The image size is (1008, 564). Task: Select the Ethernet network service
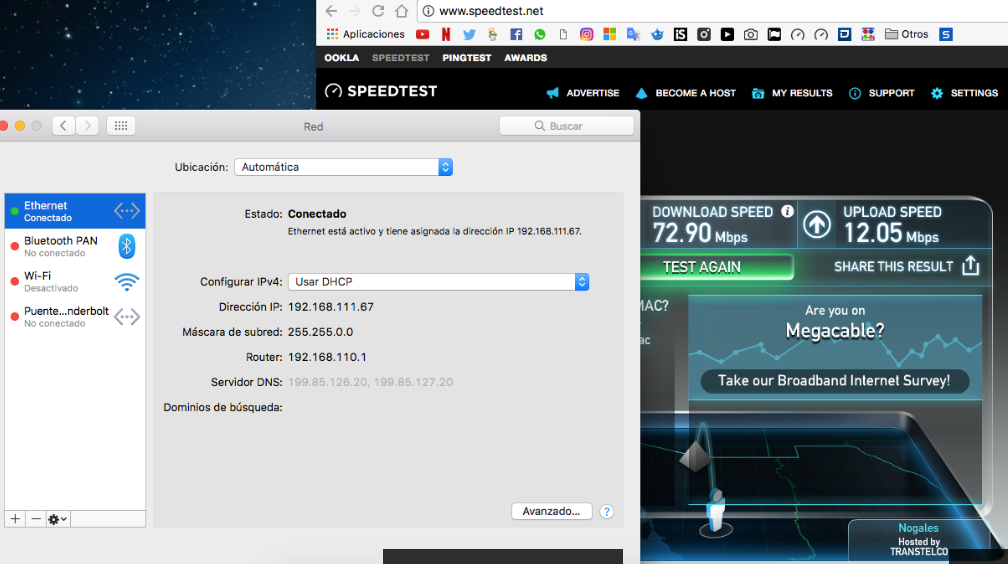[75, 211]
